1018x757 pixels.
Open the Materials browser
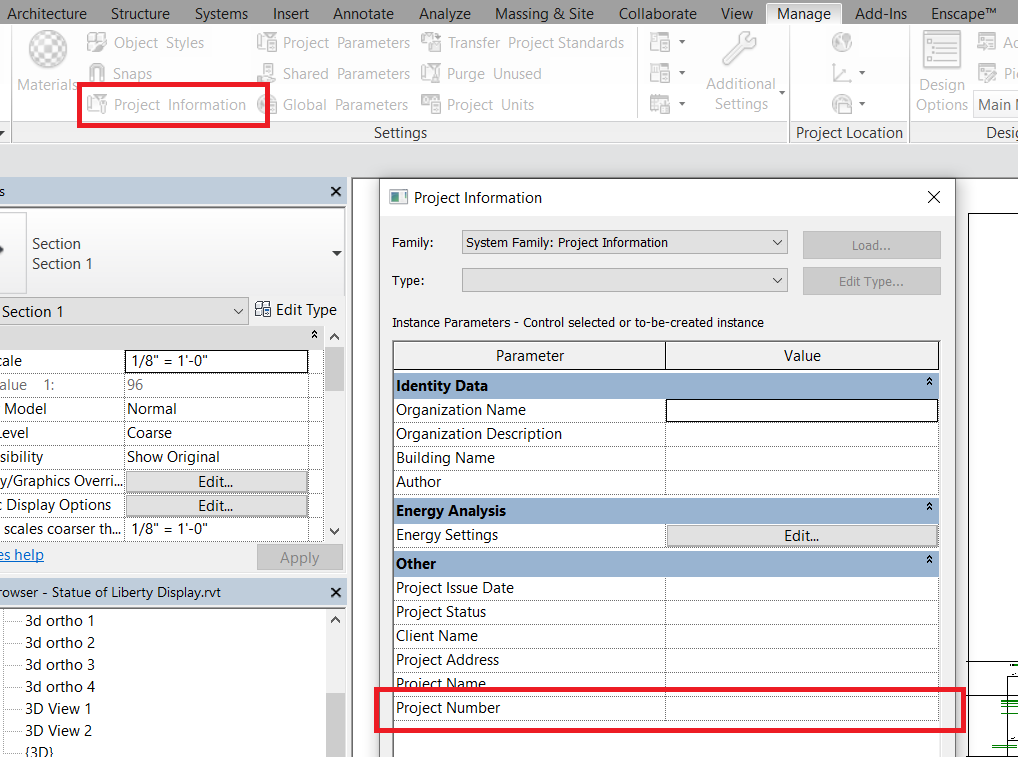[46, 62]
